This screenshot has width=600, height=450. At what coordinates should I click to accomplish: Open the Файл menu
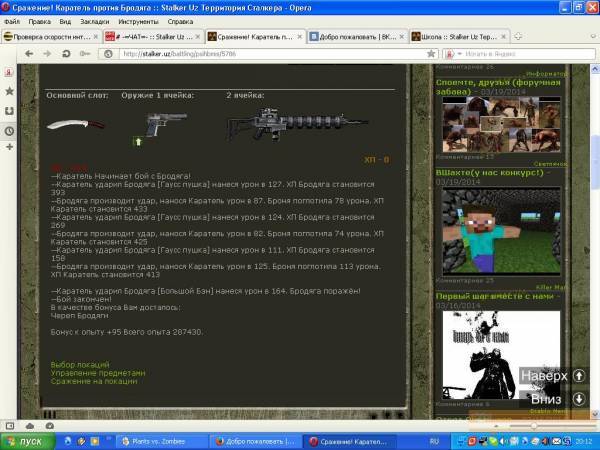pyautogui.click(x=12, y=20)
